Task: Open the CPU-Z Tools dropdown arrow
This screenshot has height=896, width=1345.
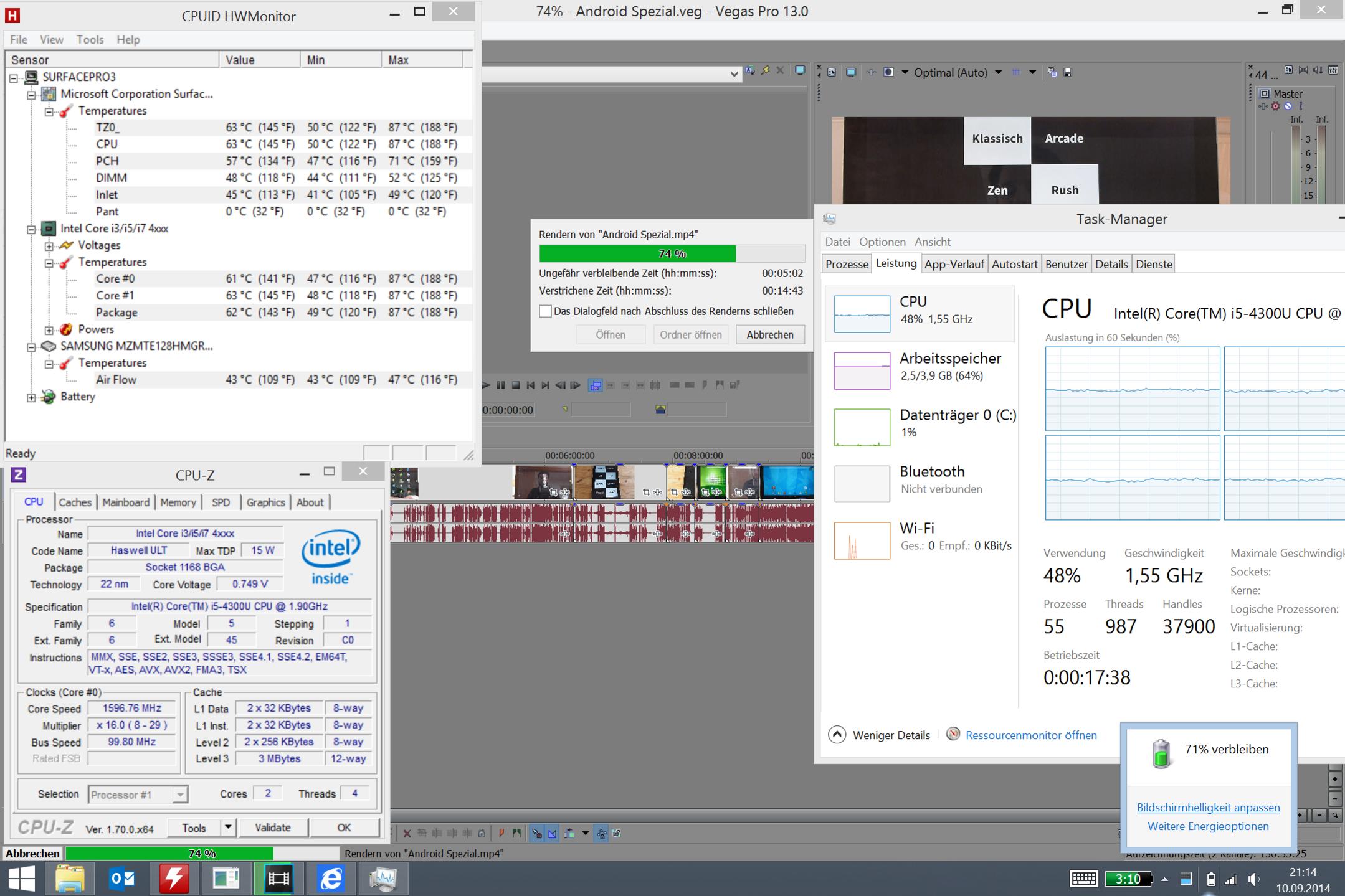Action: tap(228, 827)
